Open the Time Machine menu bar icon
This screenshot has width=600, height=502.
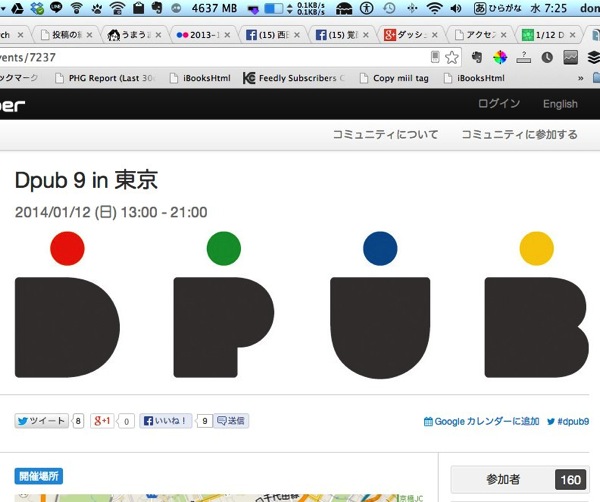click(389, 8)
